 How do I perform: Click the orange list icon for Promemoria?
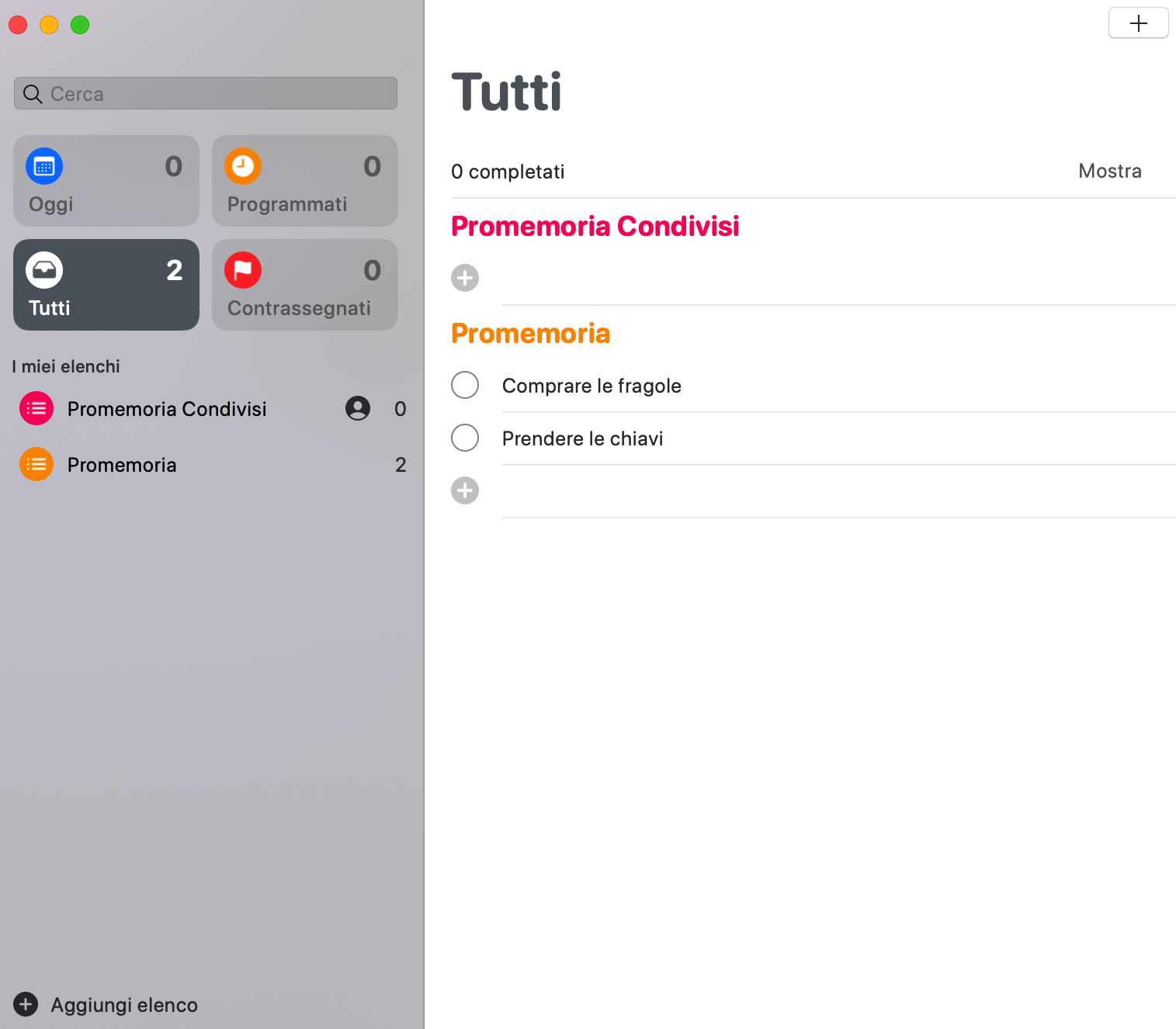pos(36,464)
